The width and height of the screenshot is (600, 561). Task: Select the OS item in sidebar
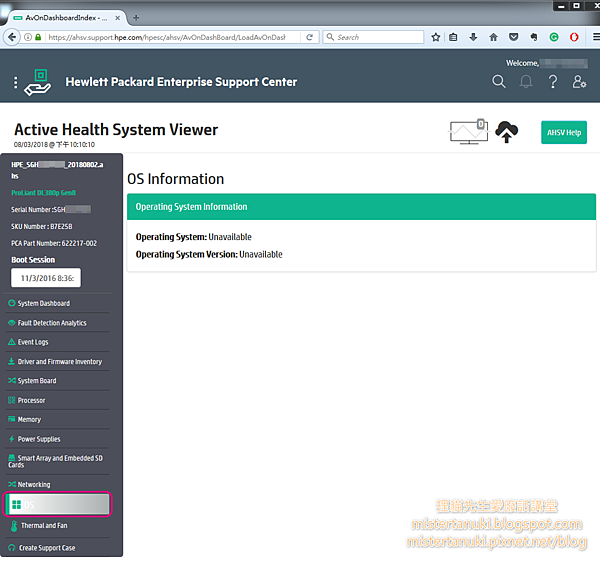57,504
